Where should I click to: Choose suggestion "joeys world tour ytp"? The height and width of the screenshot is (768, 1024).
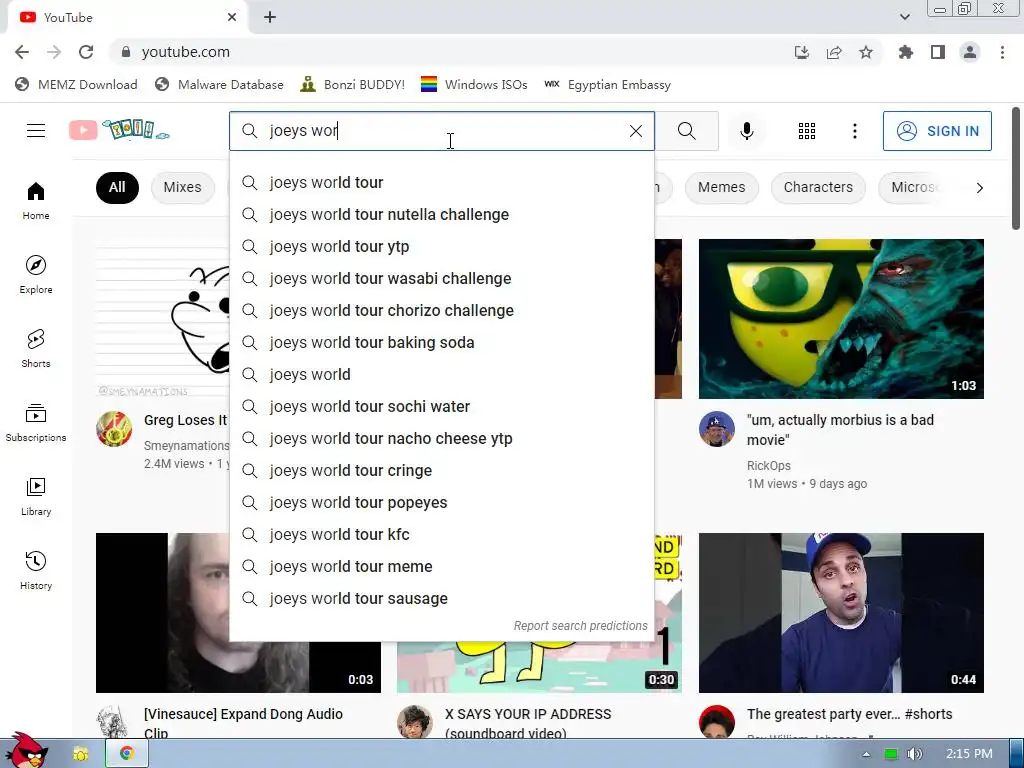click(x=441, y=247)
